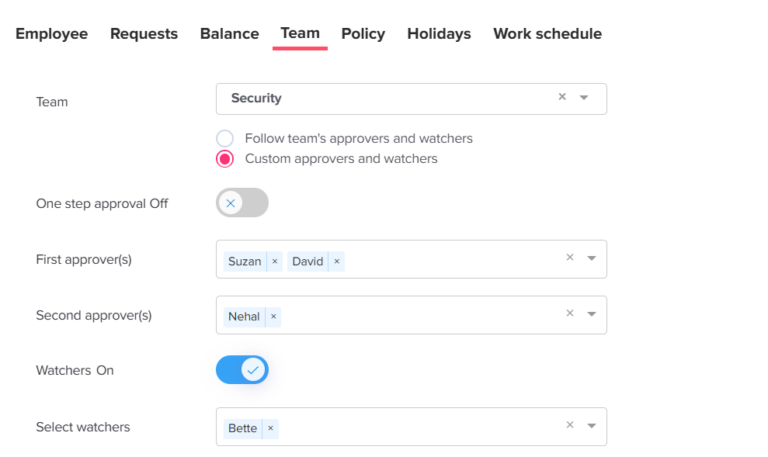Turn off the Watchers switch
Viewport: 768px width, 457px height.
click(242, 370)
